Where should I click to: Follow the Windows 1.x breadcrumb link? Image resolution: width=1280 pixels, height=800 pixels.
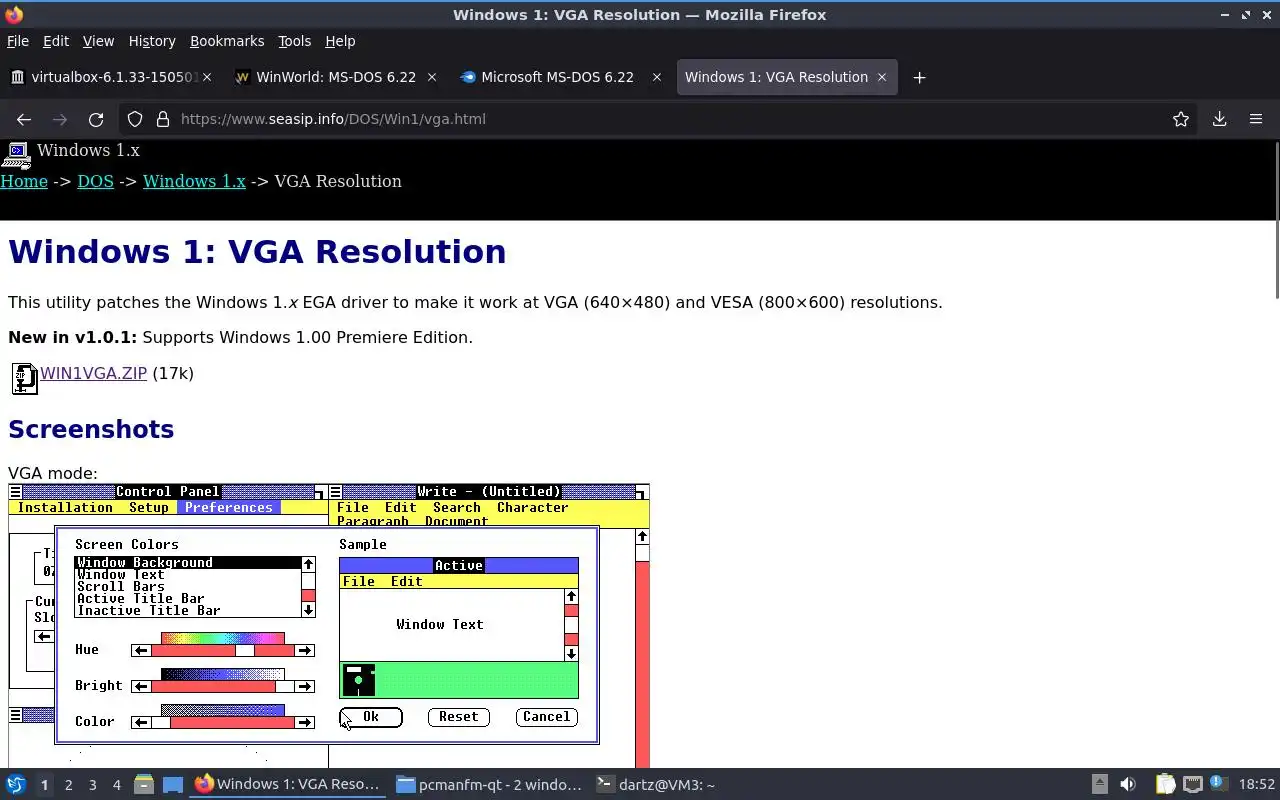click(x=194, y=181)
